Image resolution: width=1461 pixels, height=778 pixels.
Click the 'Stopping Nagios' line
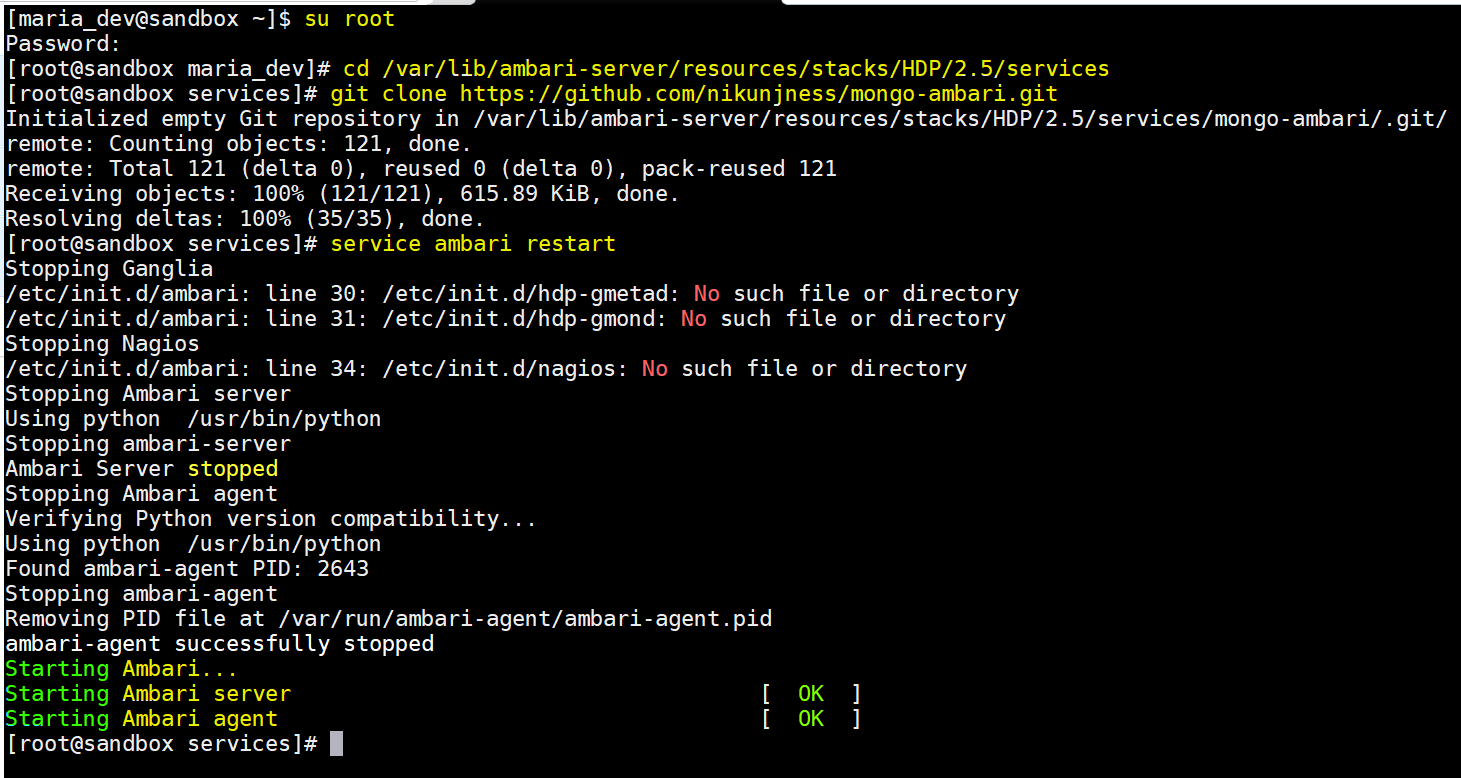pos(102,344)
